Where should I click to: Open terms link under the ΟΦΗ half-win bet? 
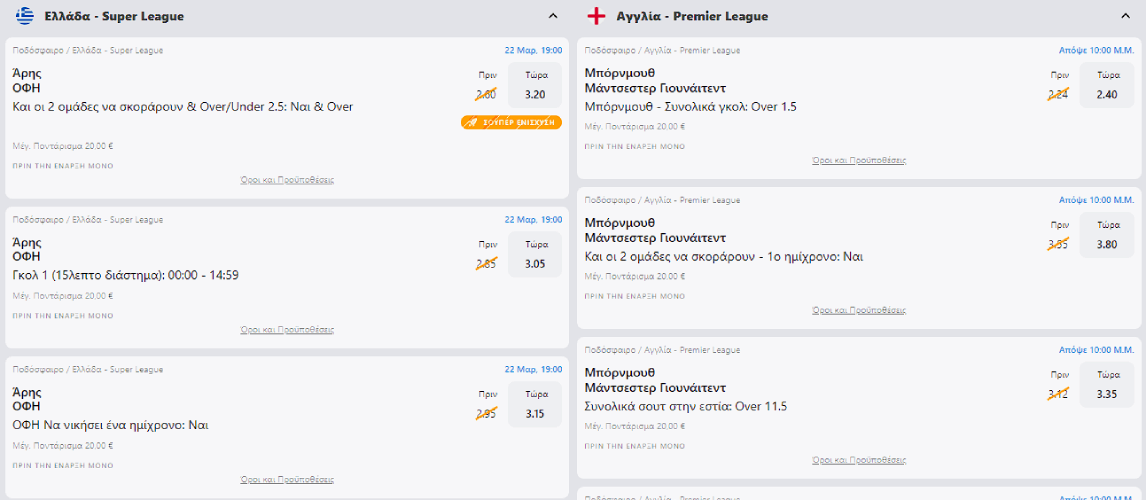287,480
